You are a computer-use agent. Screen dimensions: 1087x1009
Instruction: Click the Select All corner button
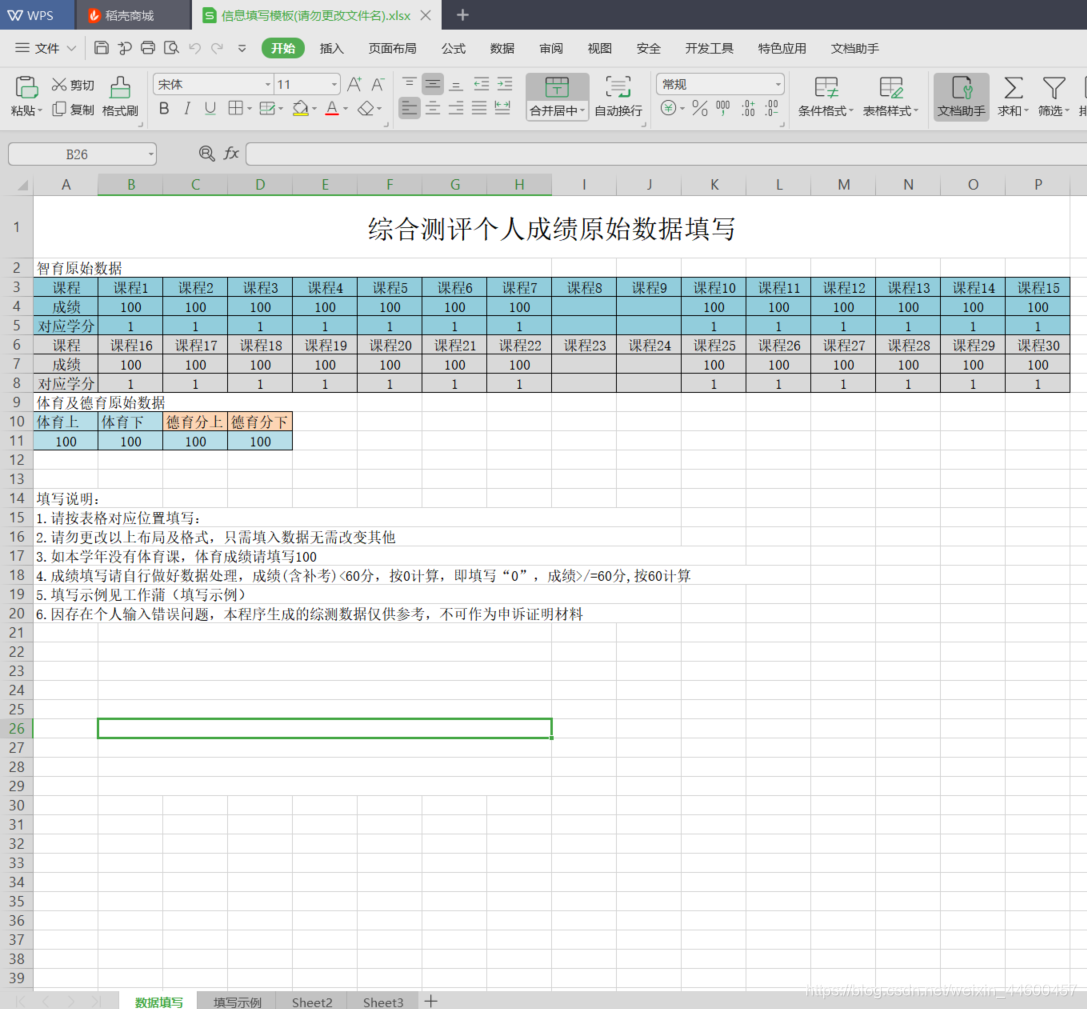pos(22,185)
